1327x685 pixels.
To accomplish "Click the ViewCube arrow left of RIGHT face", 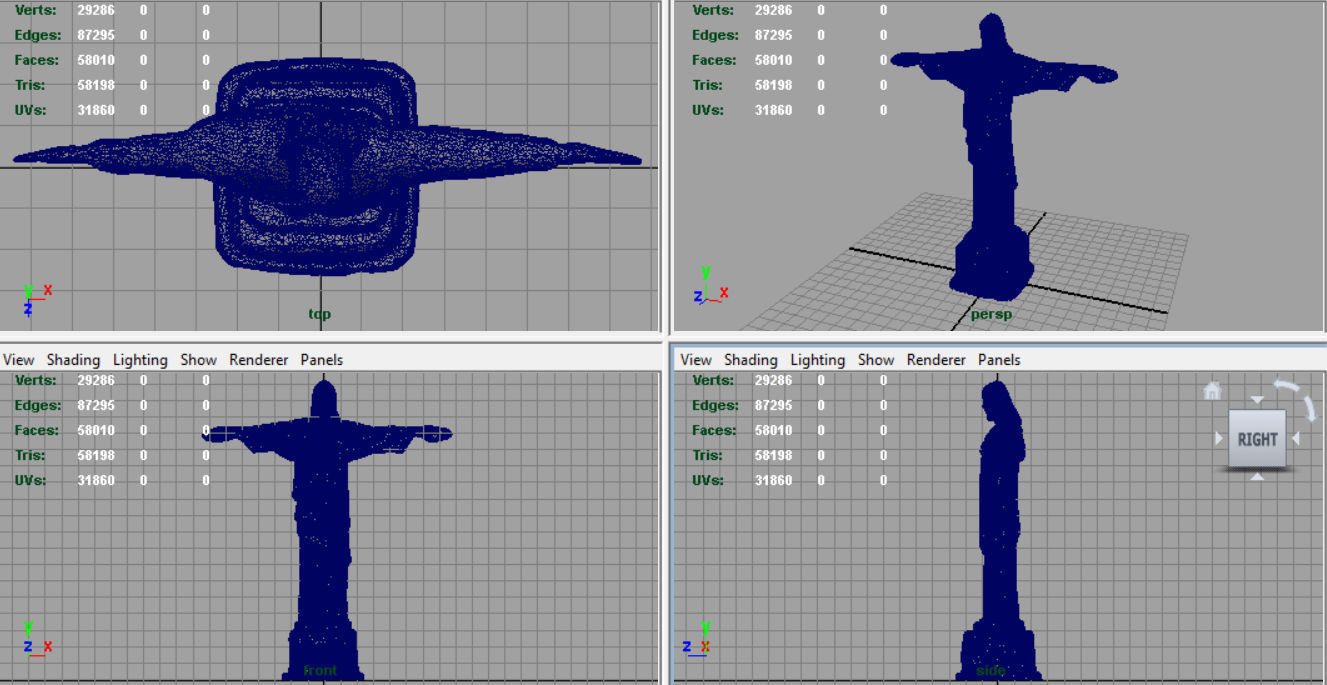I will tap(1219, 439).
